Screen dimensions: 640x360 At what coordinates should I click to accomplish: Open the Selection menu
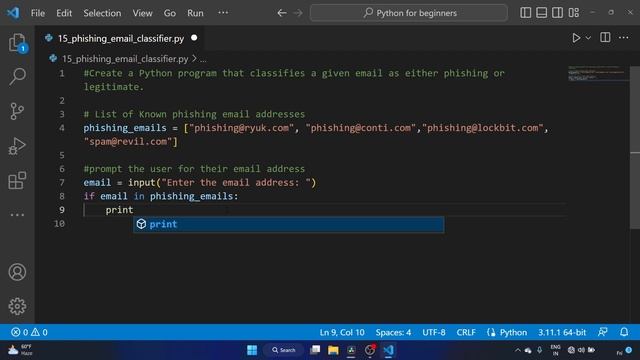pyautogui.click(x=102, y=13)
